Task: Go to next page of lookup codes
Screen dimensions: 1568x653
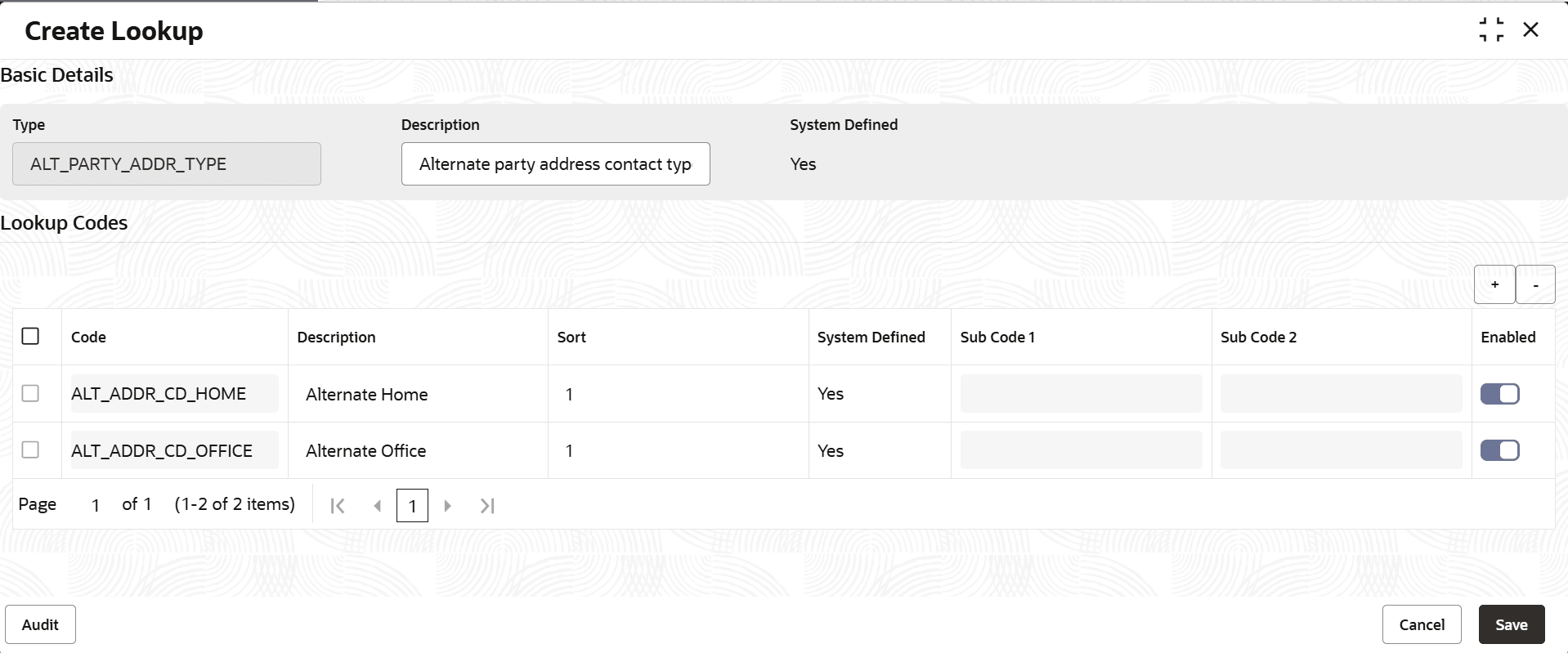Action: point(447,506)
